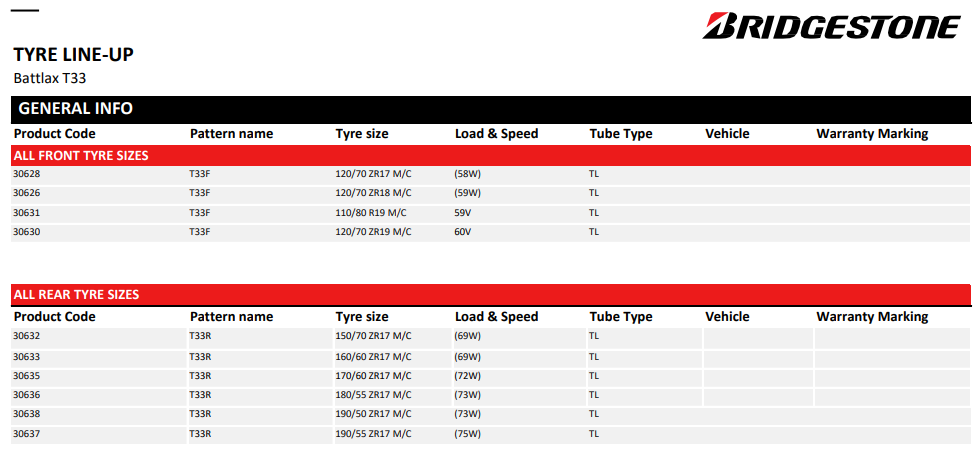Click load rating (58W)

[468, 174]
